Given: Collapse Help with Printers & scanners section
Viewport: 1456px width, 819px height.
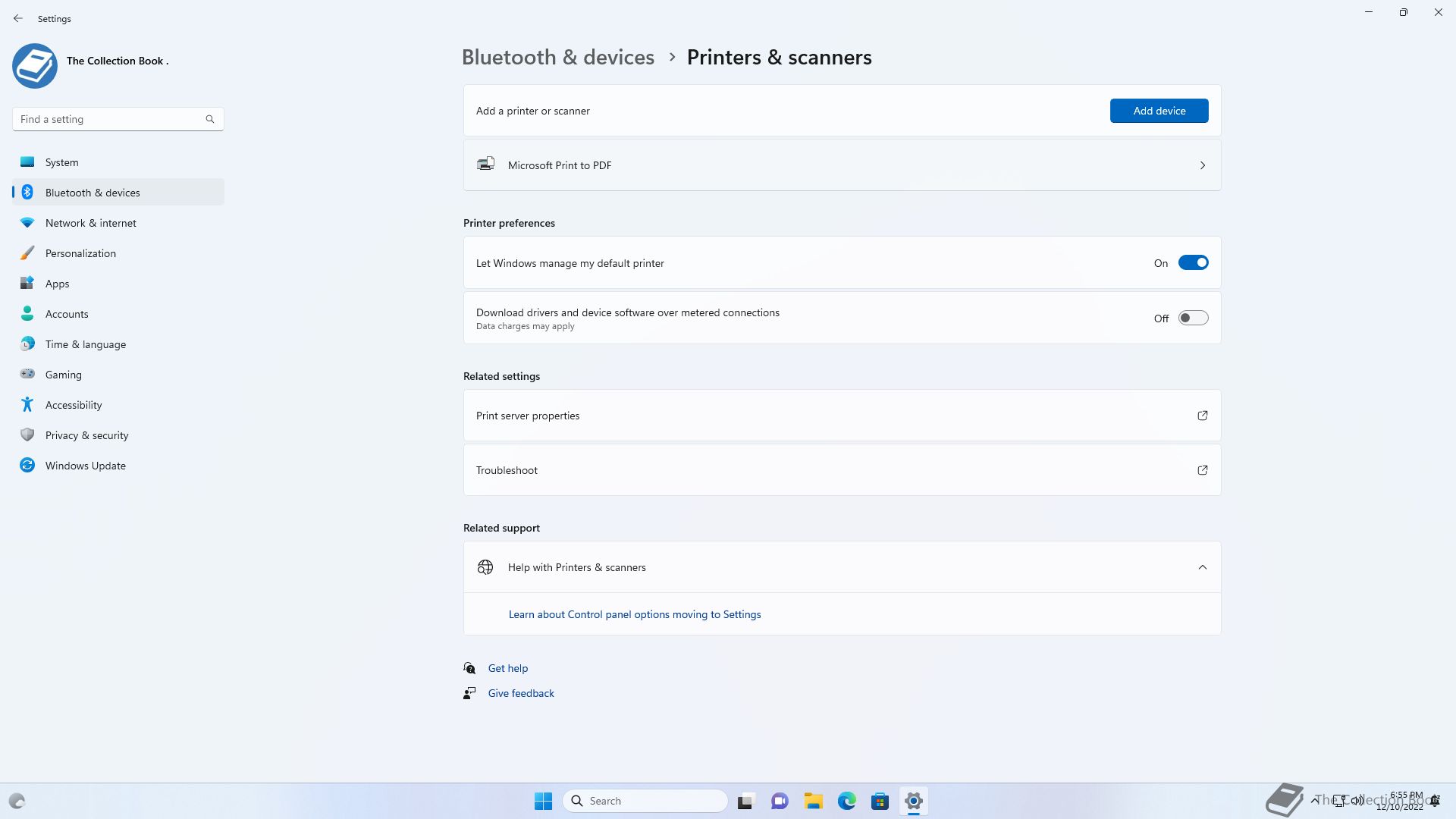Looking at the screenshot, I should 1202,567.
